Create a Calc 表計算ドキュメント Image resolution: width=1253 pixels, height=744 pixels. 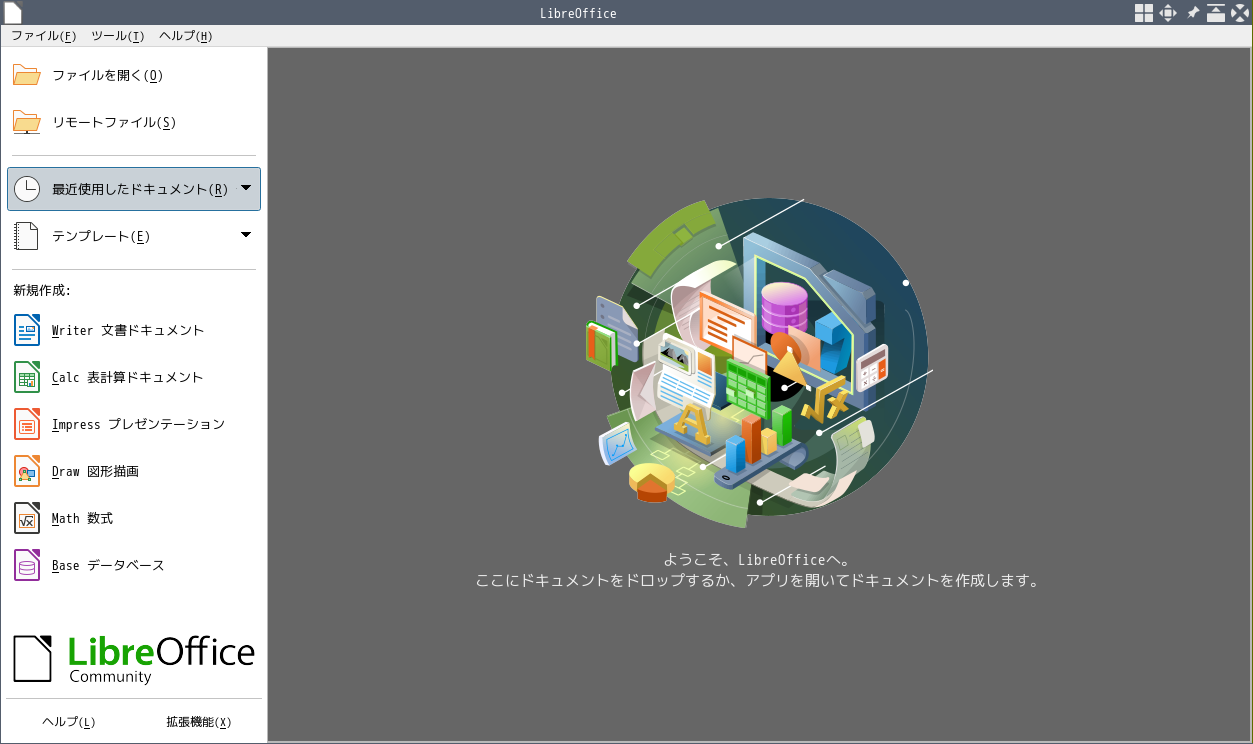click(134, 377)
